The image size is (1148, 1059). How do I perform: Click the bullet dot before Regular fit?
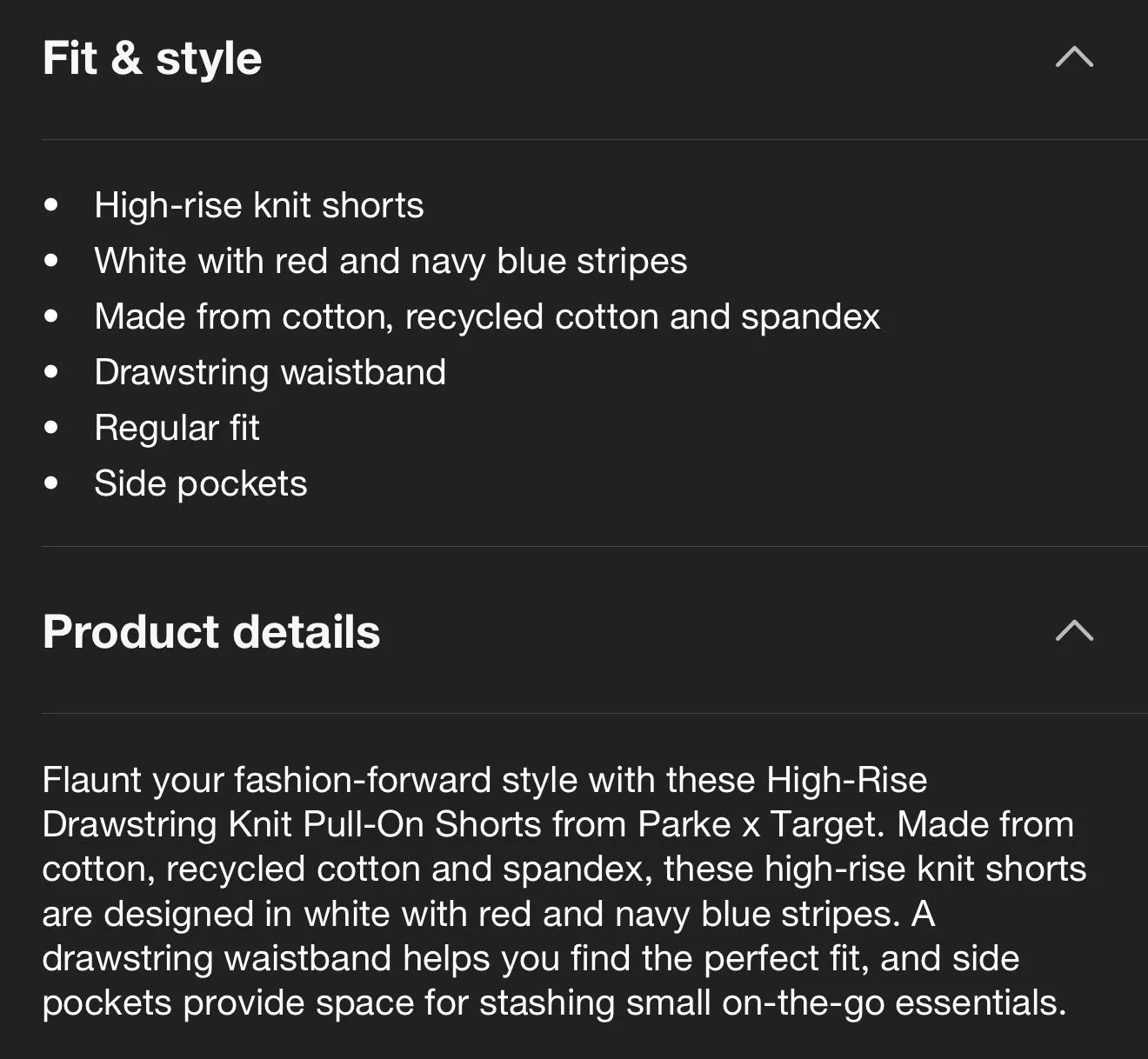click(x=51, y=428)
